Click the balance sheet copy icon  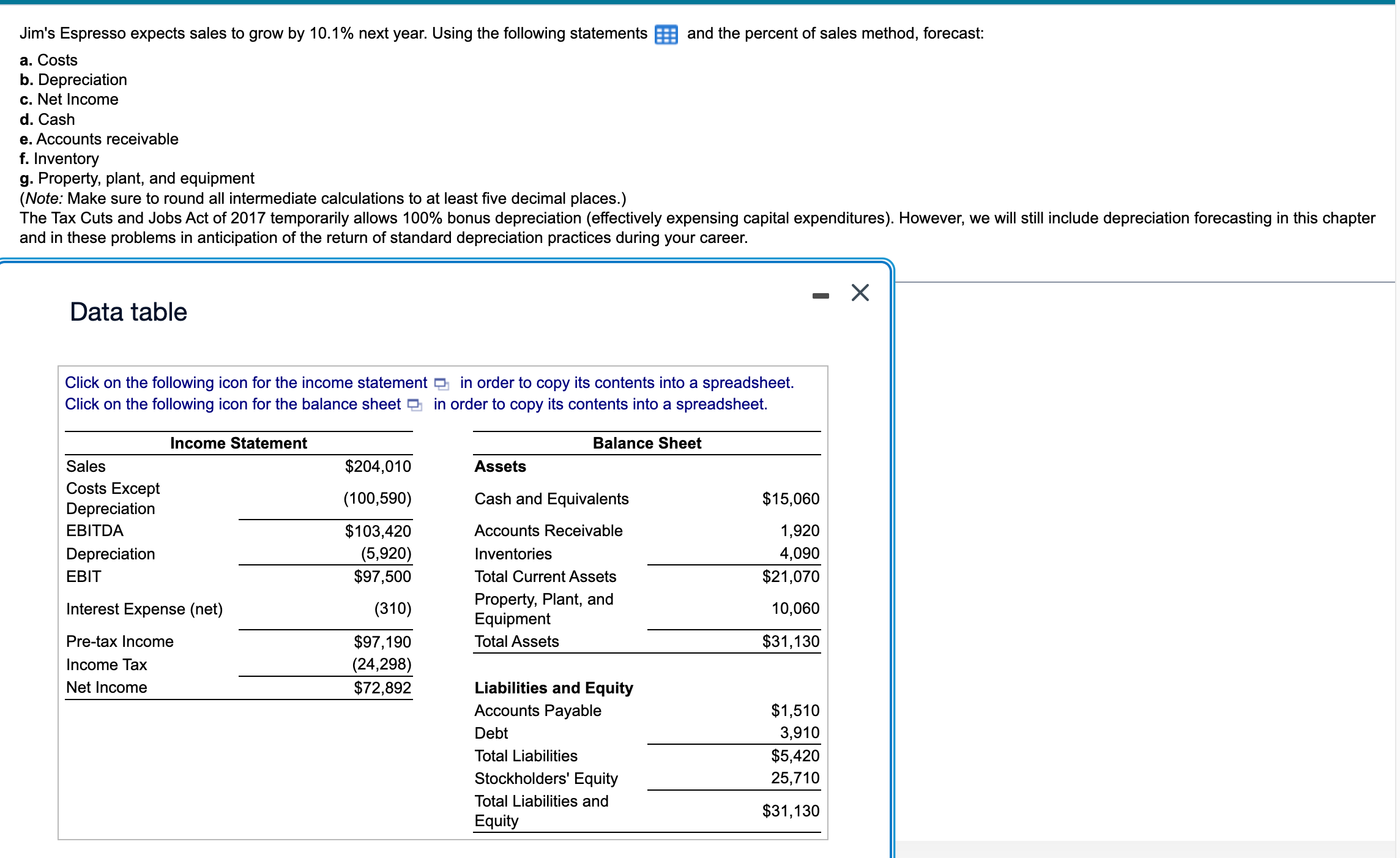point(415,405)
